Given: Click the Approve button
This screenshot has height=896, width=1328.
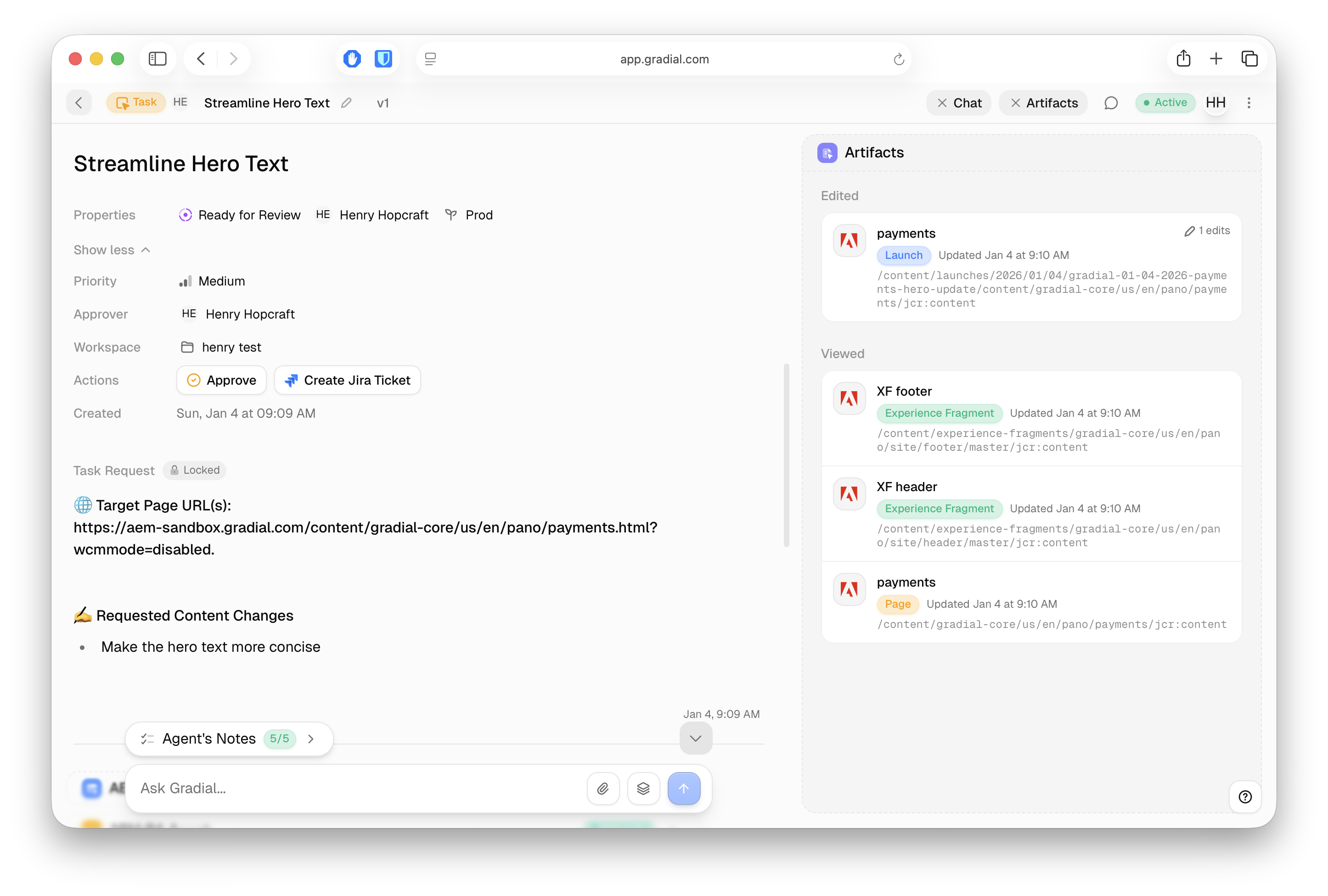Looking at the screenshot, I should pos(222,381).
